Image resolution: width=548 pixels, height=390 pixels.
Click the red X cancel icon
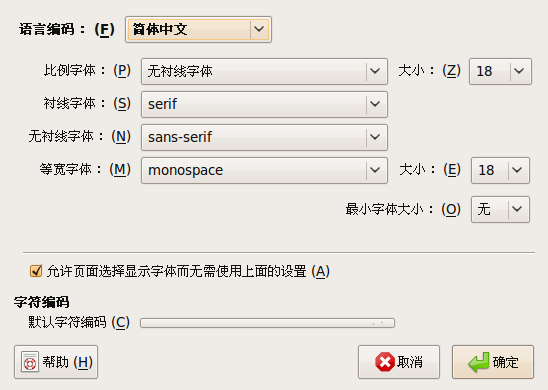point(384,362)
